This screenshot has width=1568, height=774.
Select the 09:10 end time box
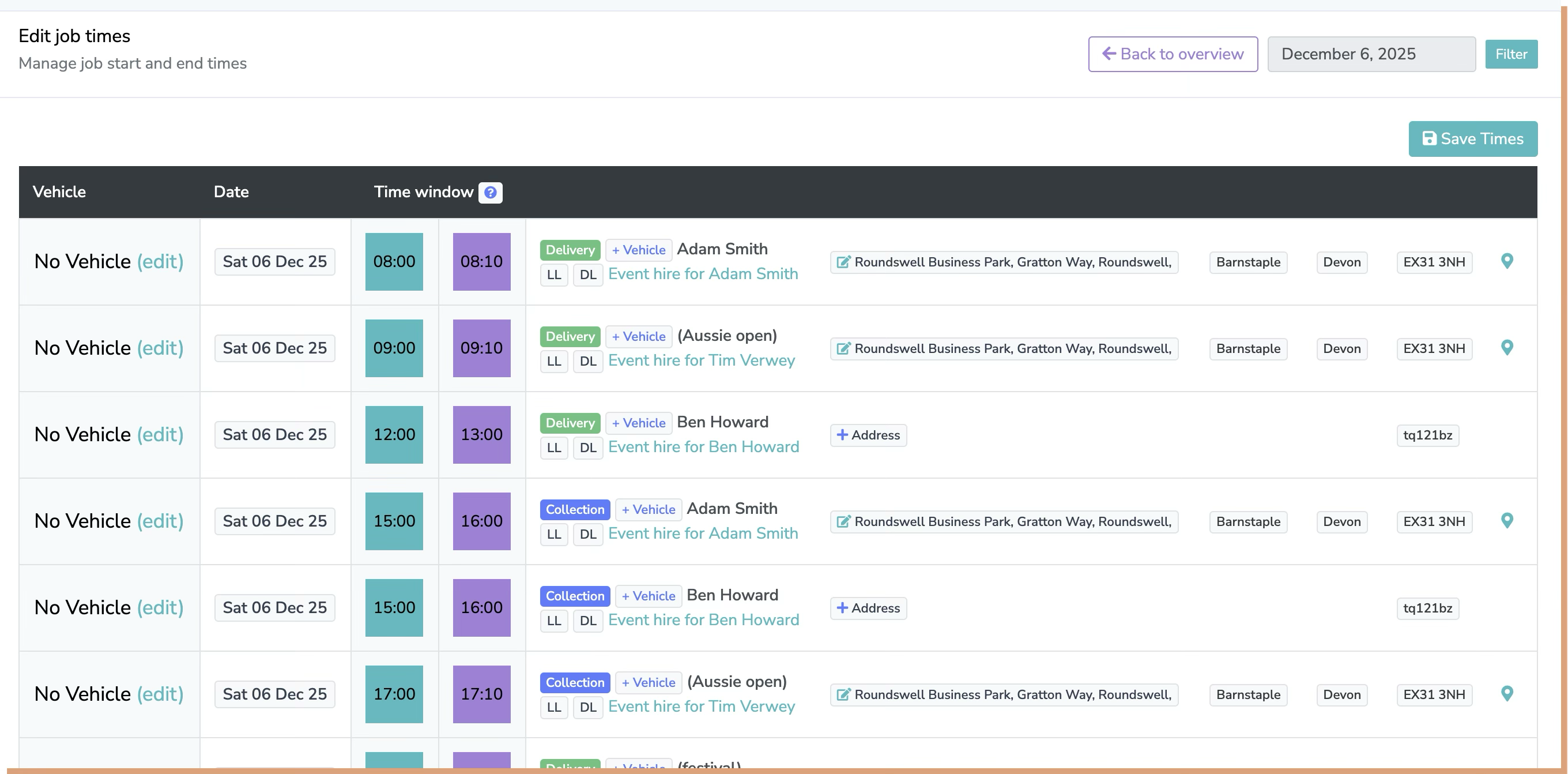point(481,348)
